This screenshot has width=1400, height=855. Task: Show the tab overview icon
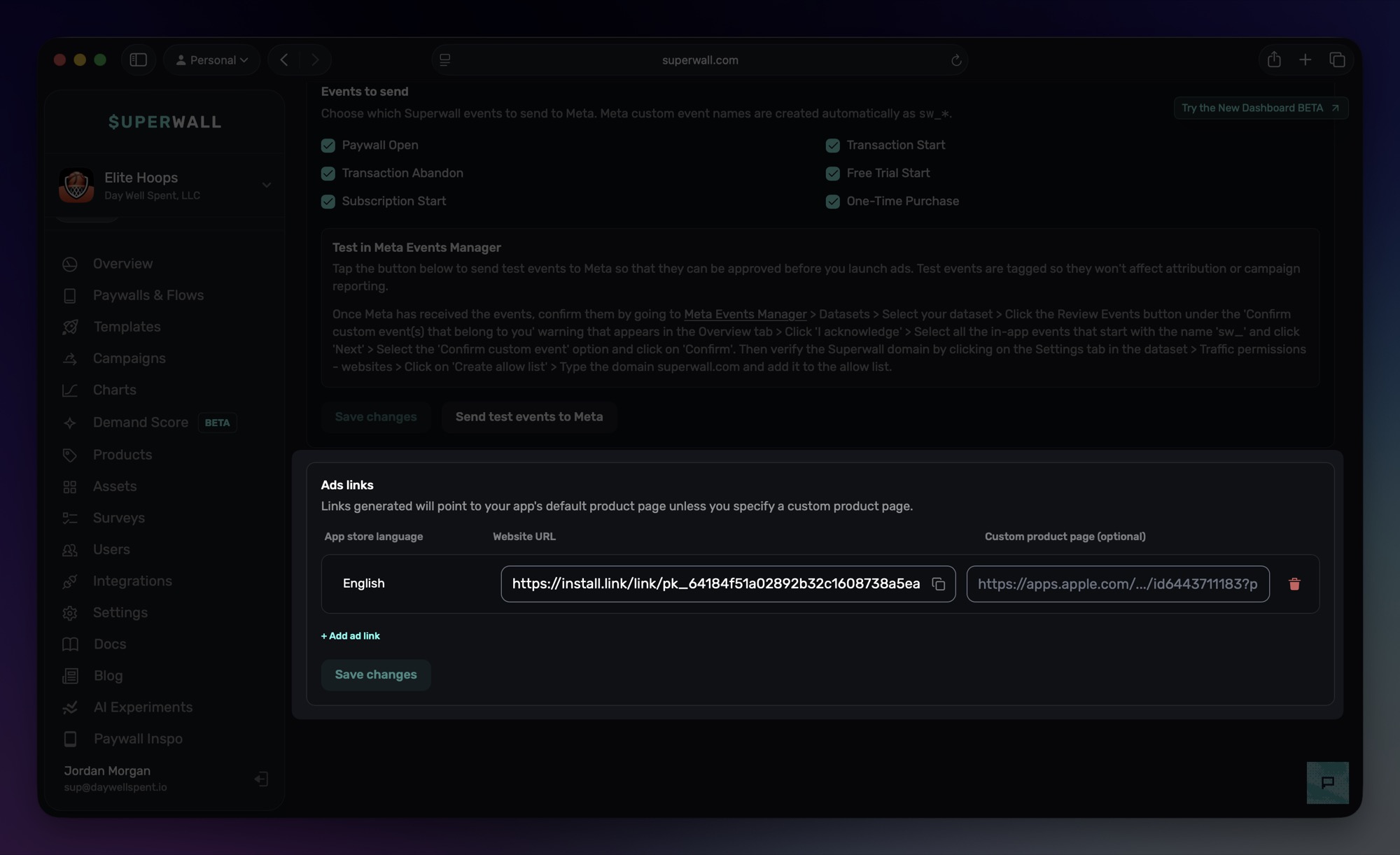(x=1337, y=60)
